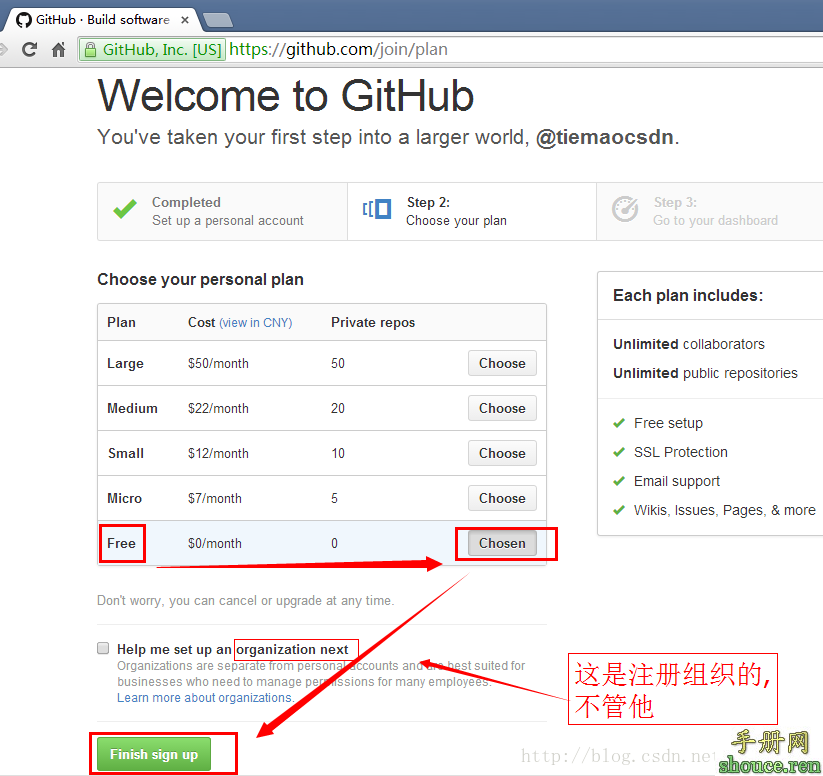Screen dimensions: 823x776
Task: Click the Chosen button for Free plan
Action: pyautogui.click(x=502, y=543)
